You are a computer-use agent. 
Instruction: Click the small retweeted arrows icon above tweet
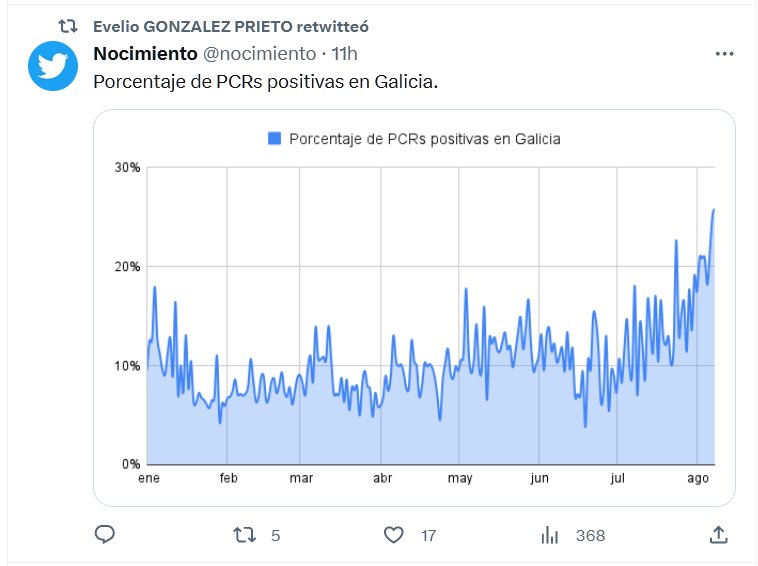click(x=67, y=25)
